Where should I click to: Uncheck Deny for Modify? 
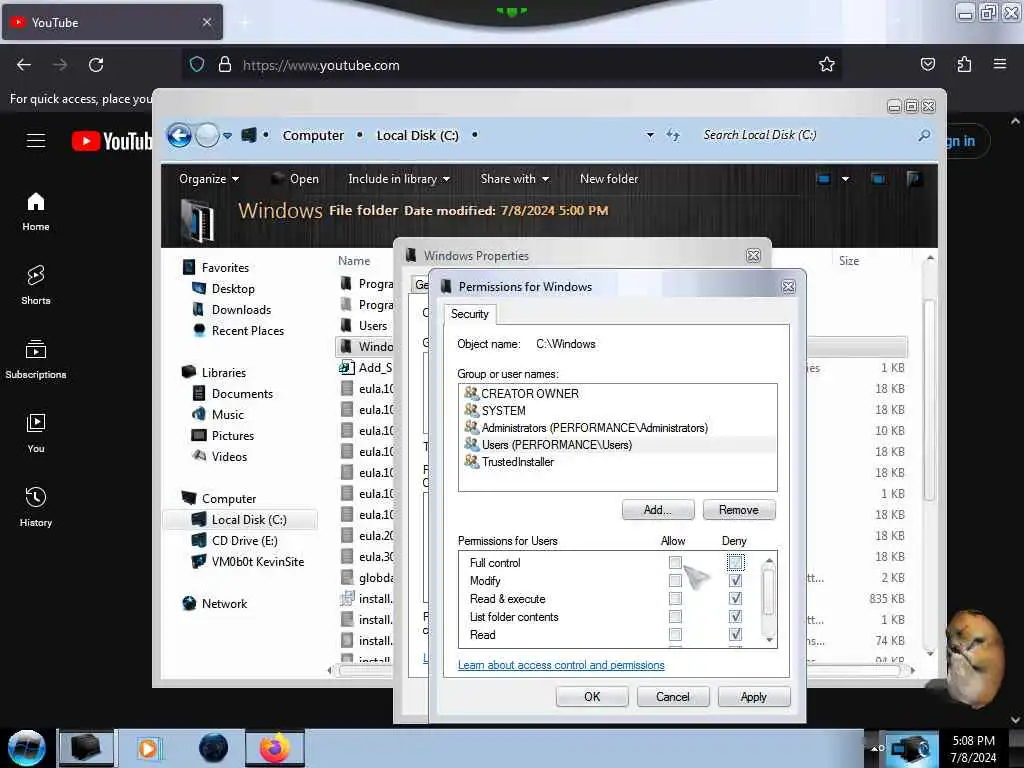click(735, 581)
